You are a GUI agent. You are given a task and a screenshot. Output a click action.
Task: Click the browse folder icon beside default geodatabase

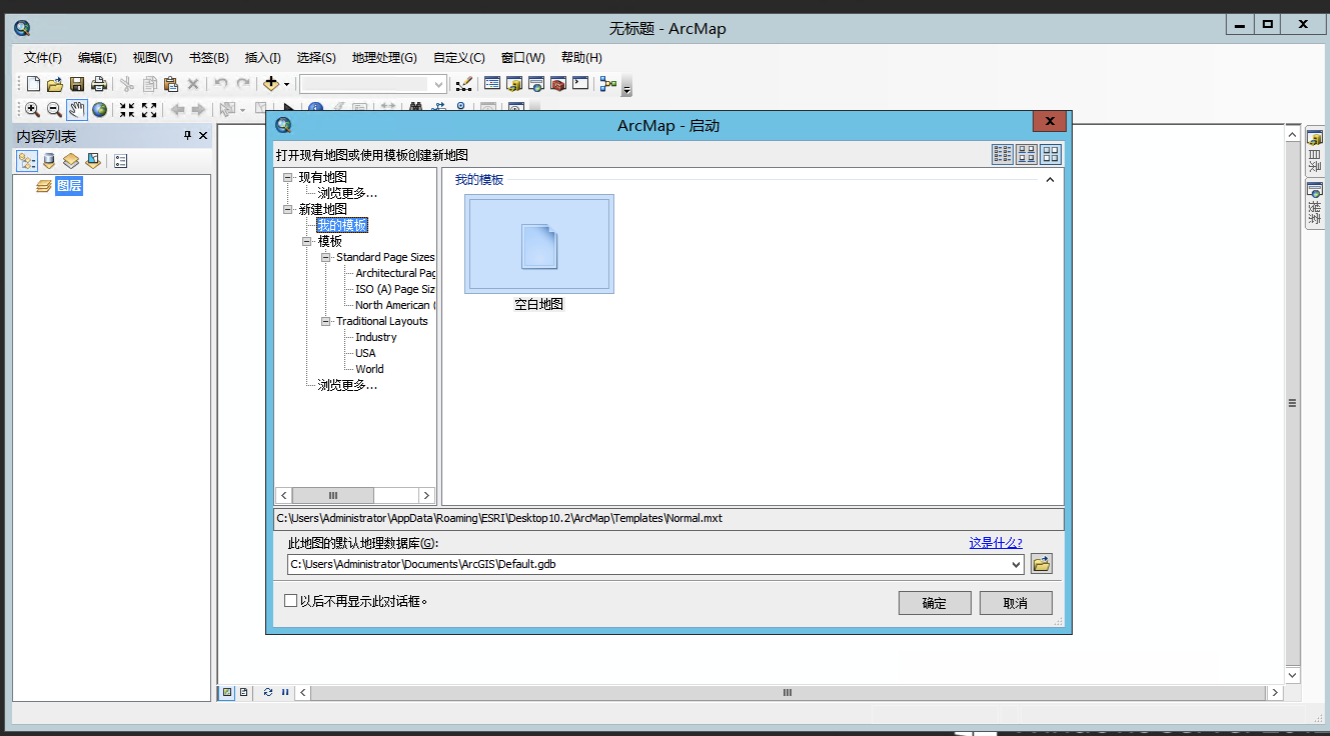(1041, 564)
